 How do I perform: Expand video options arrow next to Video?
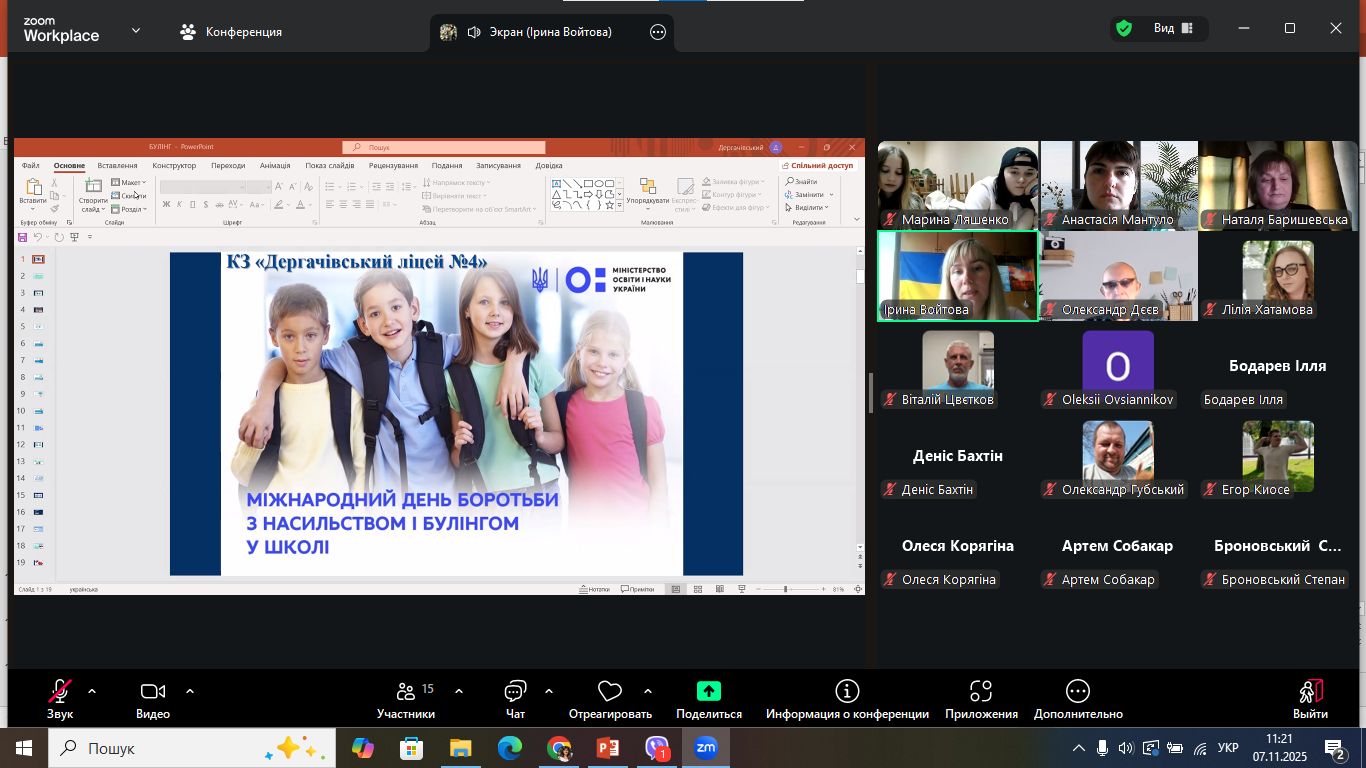coord(190,691)
